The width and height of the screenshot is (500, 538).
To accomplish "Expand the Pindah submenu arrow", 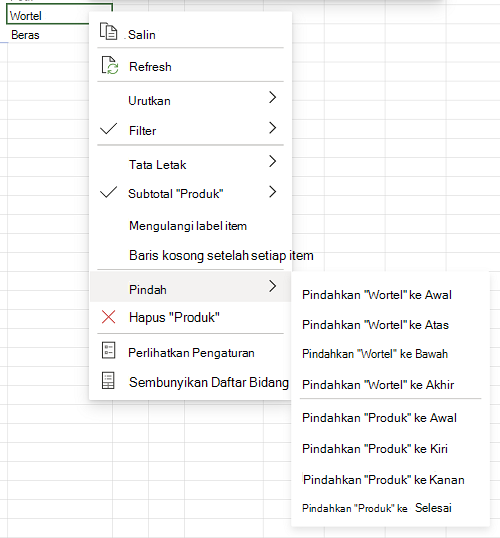I will click(x=272, y=286).
